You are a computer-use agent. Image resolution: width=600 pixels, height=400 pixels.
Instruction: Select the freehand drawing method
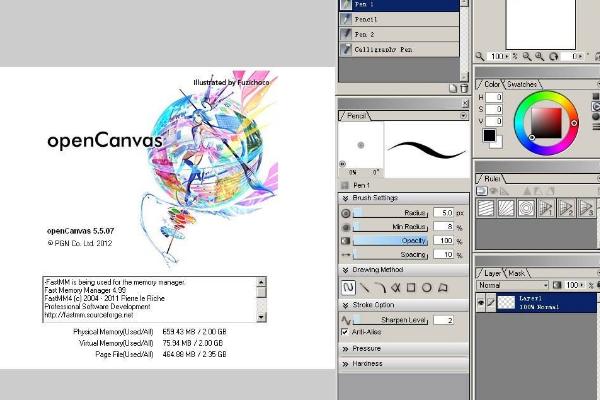coord(348,288)
